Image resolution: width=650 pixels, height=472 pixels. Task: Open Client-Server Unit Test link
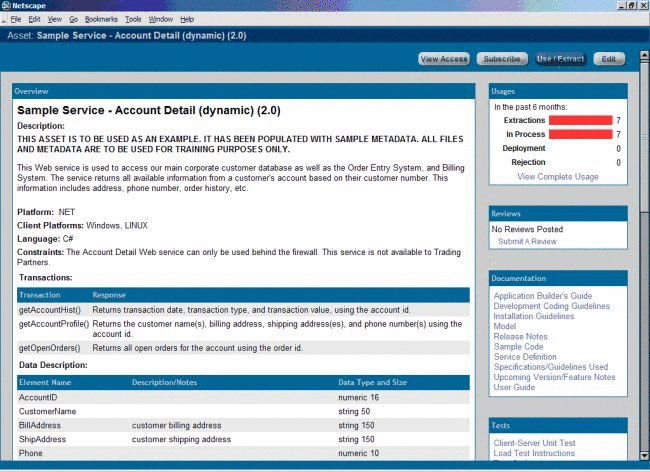click(x=534, y=443)
